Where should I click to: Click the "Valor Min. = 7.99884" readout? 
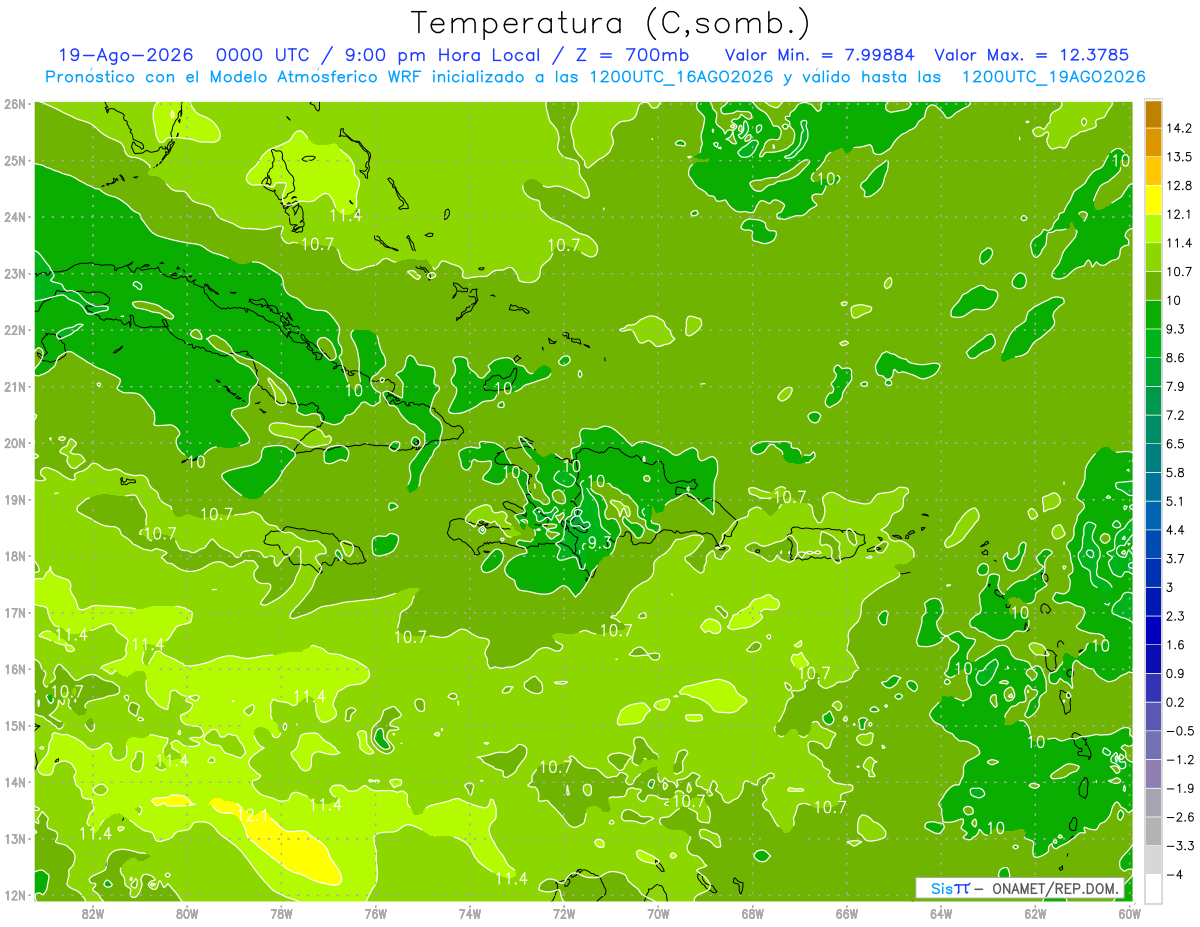point(820,55)
